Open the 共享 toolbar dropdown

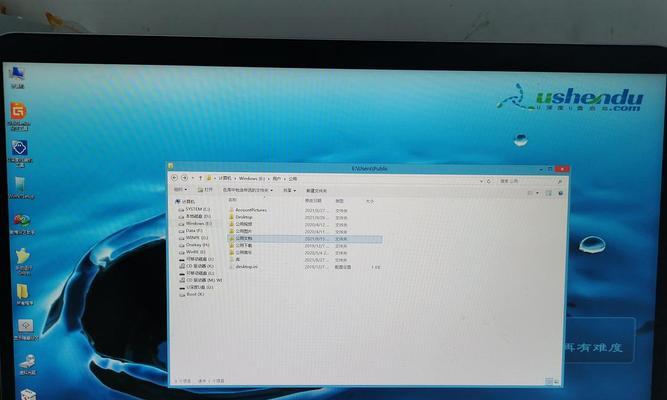coord(289,191)
